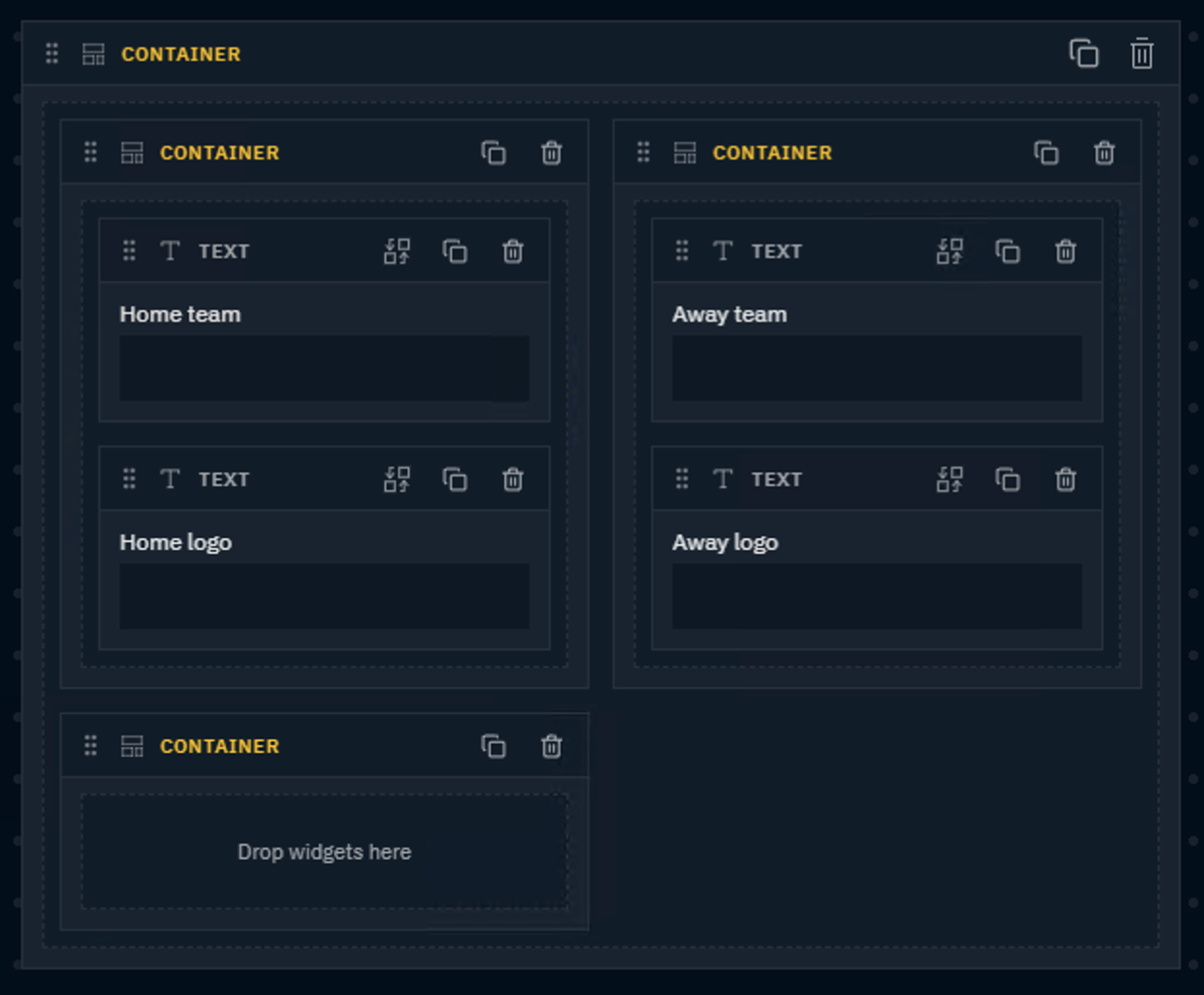The width and height of the screenshot is (1204, 995).
Task: Delete the empty drop-widgets container
Action: (552, 746)
